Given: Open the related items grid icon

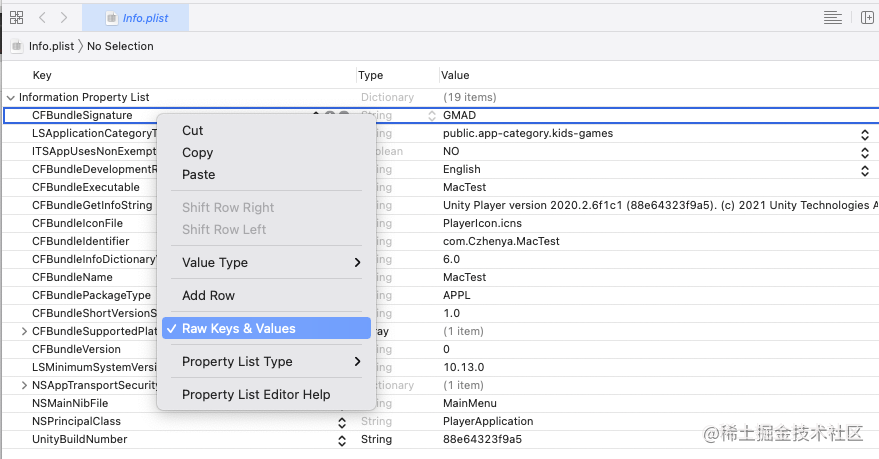Looking at the screenshot, I should point(16,17).
